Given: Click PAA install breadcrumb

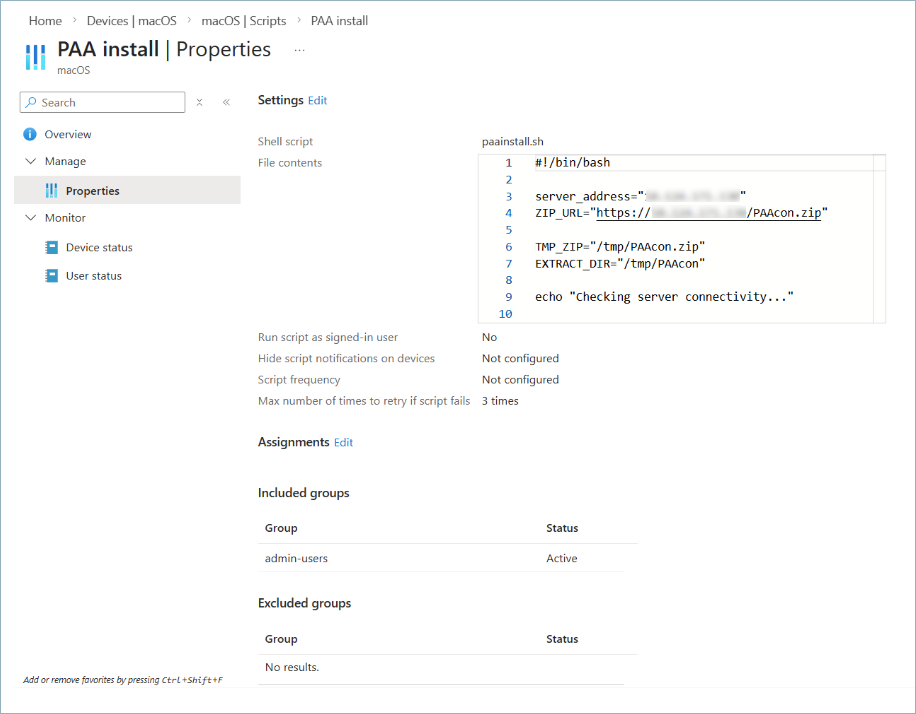Looking at the screenshot, I should 339,20.
